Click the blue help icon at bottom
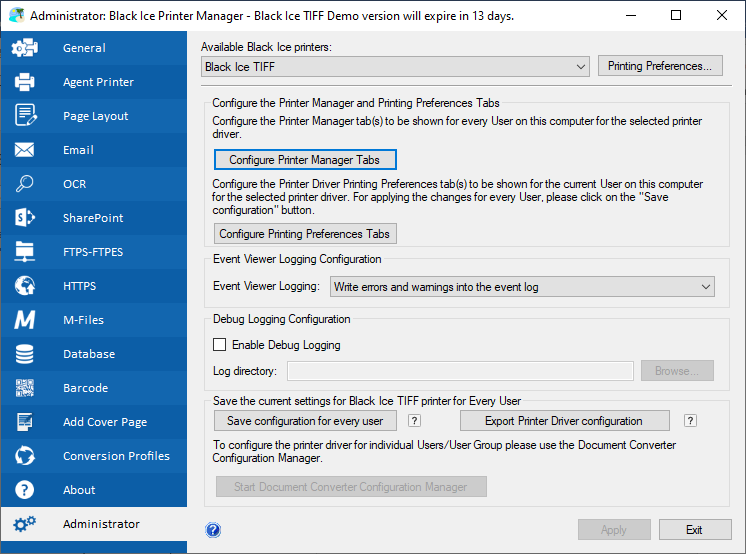 point(213,530)
